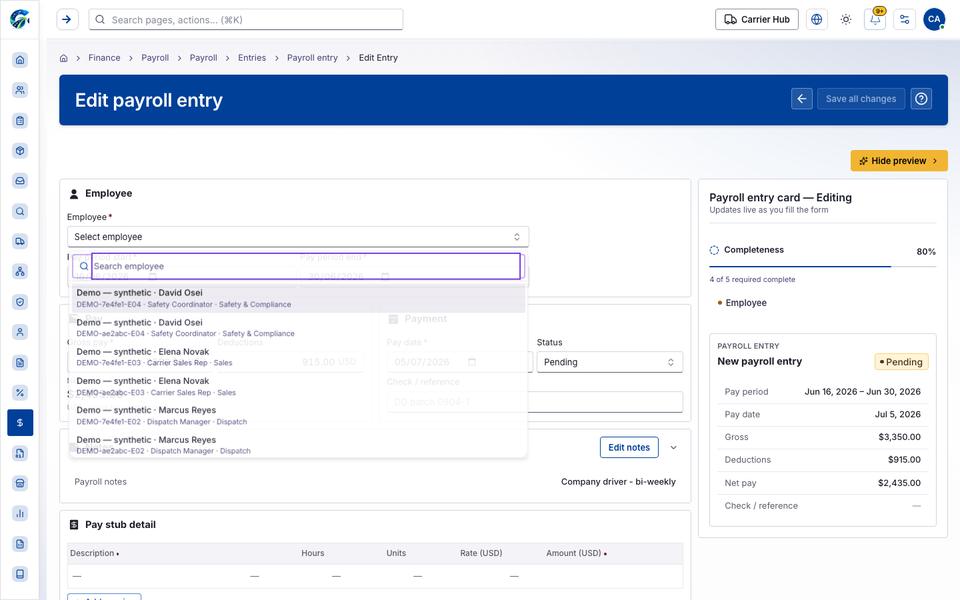This screenshot has height=600, width=960.
Task: Choose Elena Novak with ID DEMO-ae2abc-E03
Action: [x=298, y=386]
